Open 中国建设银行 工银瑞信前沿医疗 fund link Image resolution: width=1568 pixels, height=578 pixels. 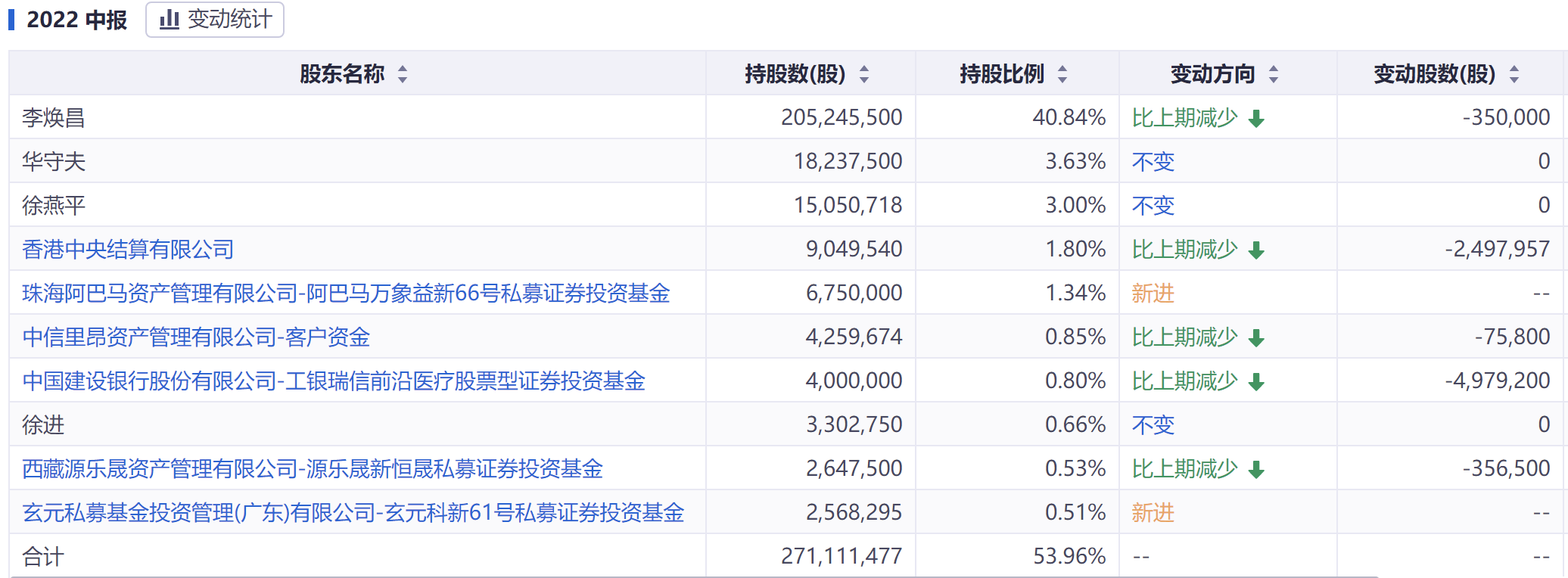[334, 381]
